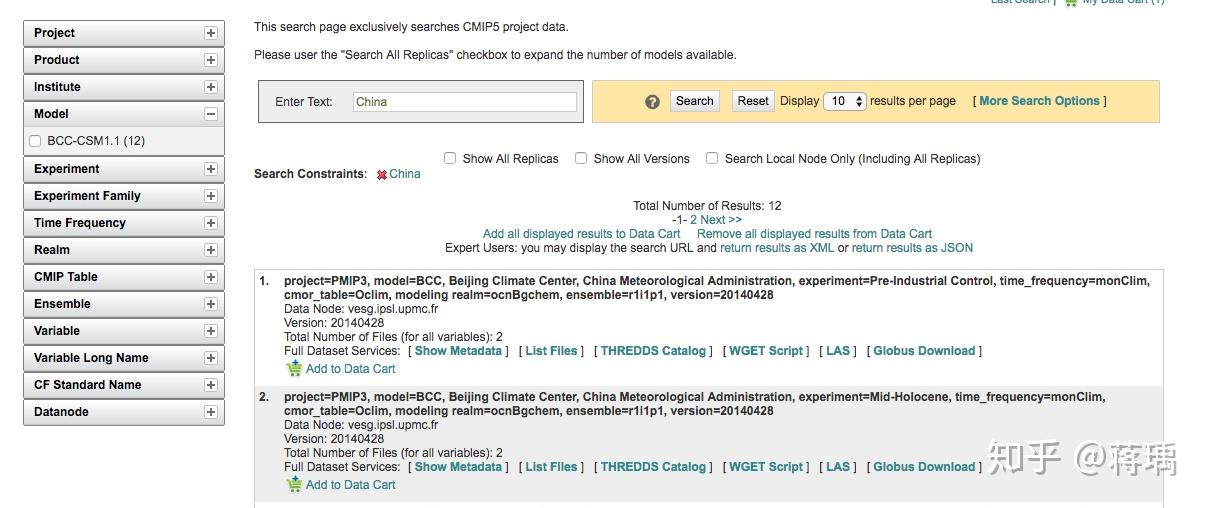The image size is (1208, 508).
Task: Expand the Institute facet
Action: click(211, 87)
